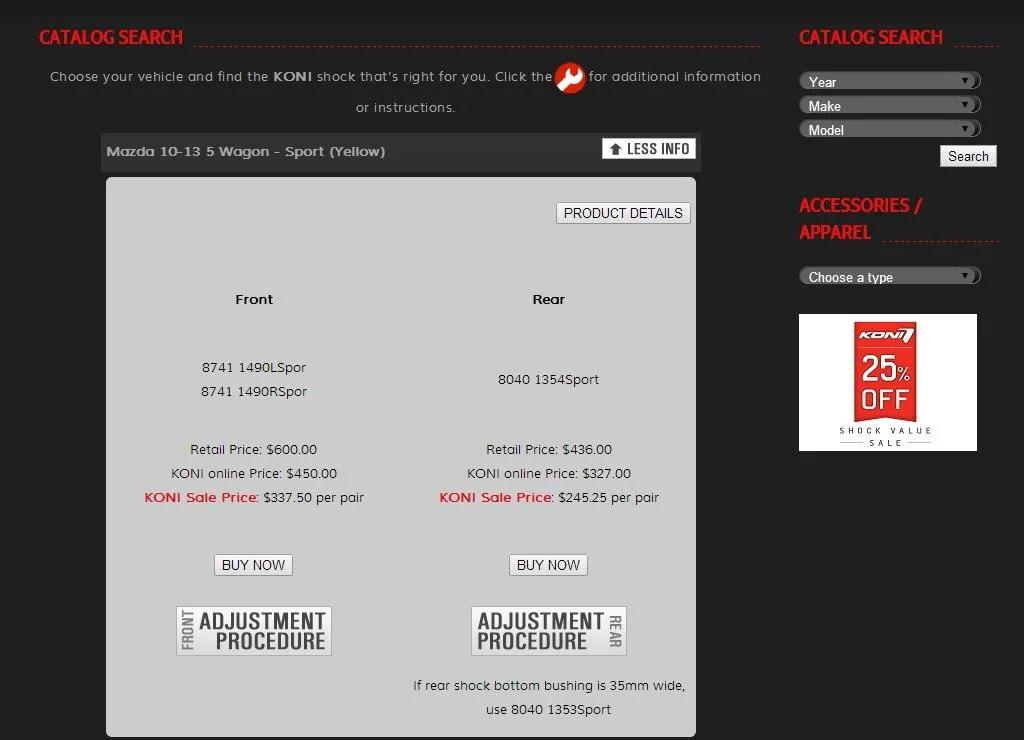The width and height of the screenshot is (1024, 740).
Task: Expand the Model dropdown
Action: 889,129
